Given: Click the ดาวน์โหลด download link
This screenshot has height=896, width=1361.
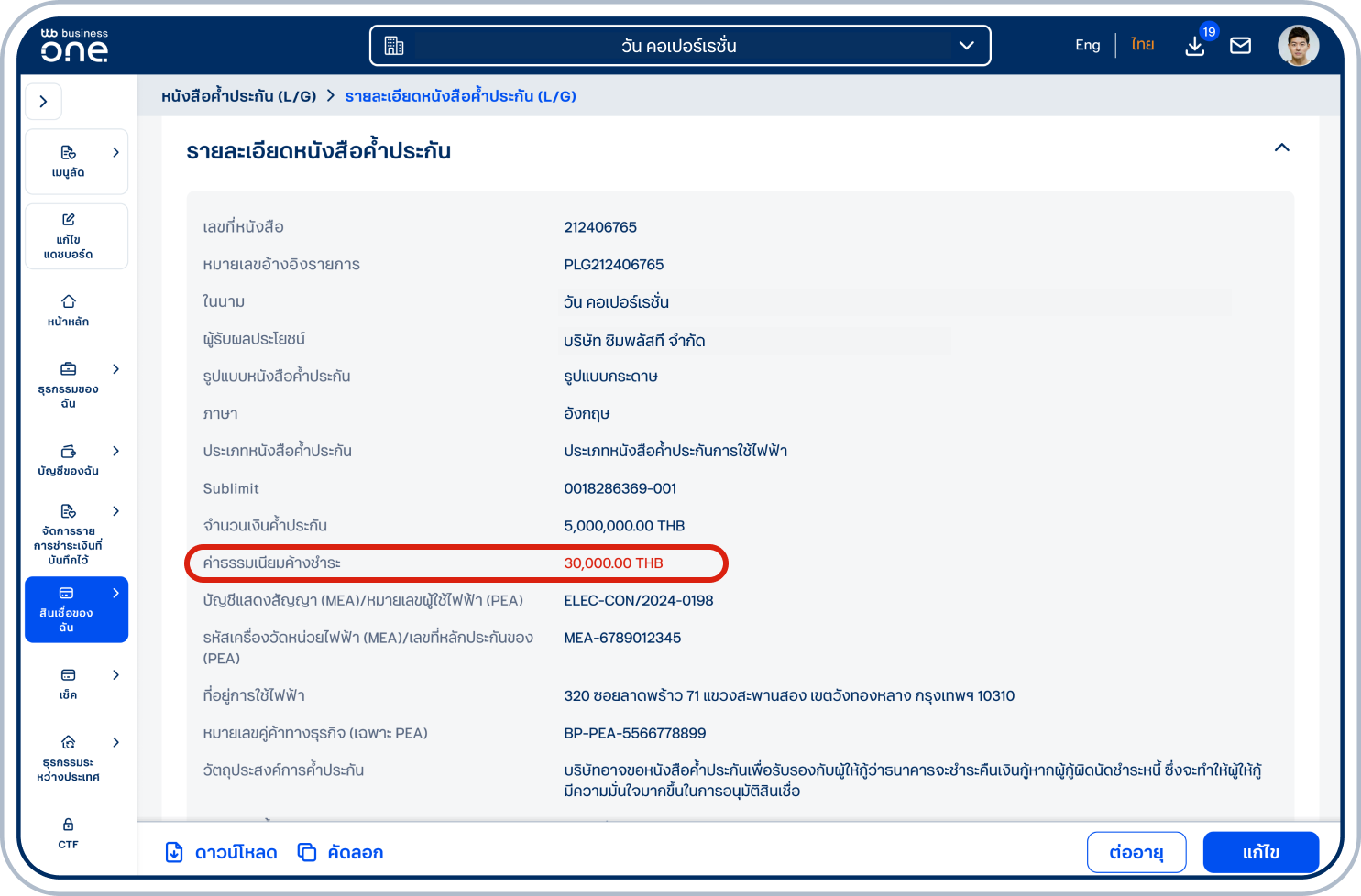Looking at the screenshot, I should pyautogui.click(x=221, y=852).
